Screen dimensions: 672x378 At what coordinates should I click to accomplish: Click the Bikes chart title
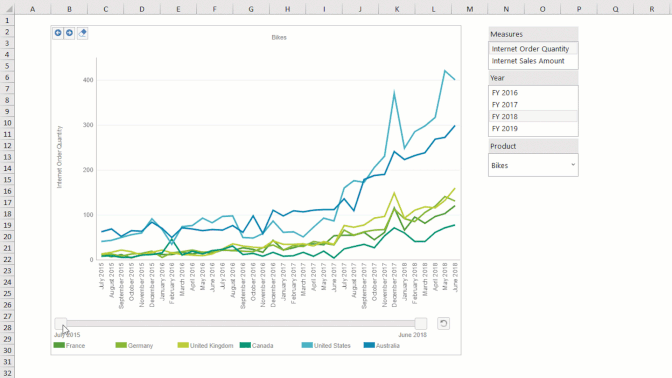[x=279, y=37]
